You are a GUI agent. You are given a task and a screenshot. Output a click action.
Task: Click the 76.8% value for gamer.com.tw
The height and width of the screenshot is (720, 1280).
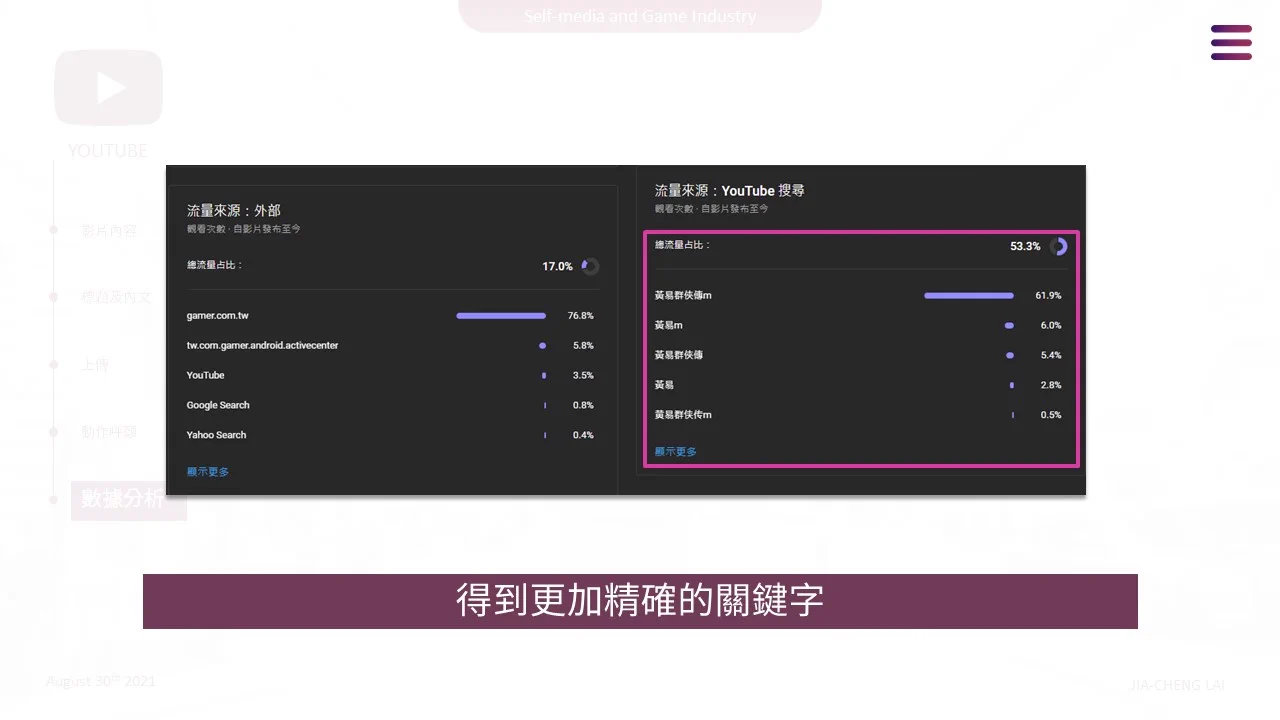[581, 316]
